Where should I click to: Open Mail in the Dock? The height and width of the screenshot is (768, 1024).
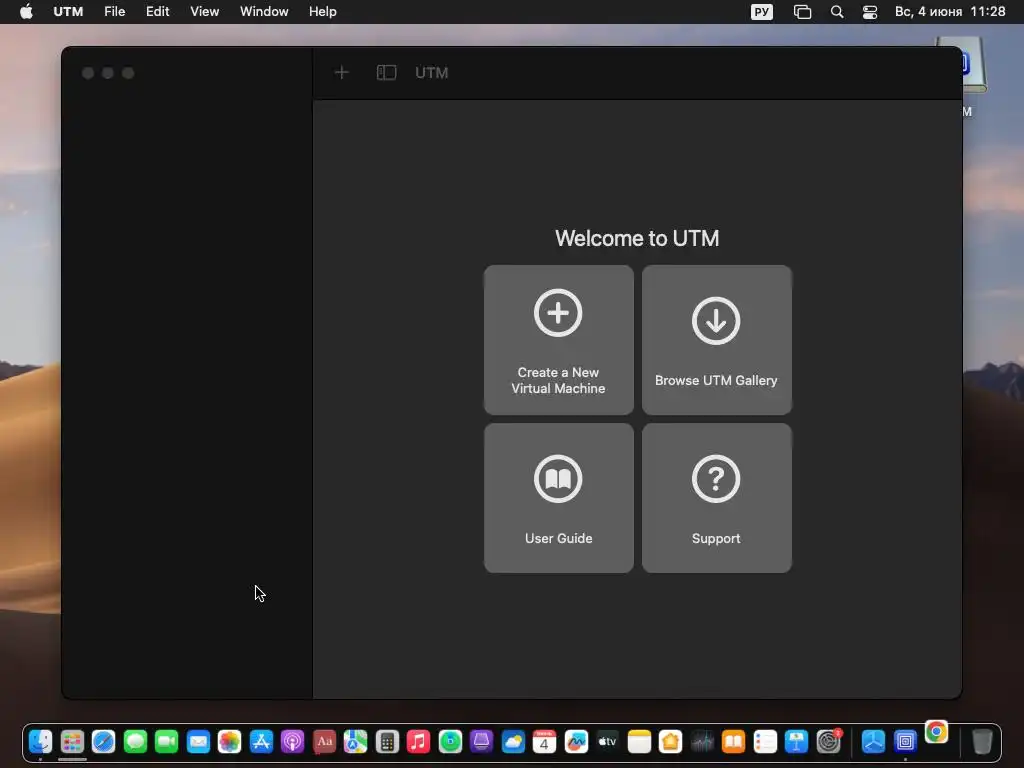pos(198,742)
